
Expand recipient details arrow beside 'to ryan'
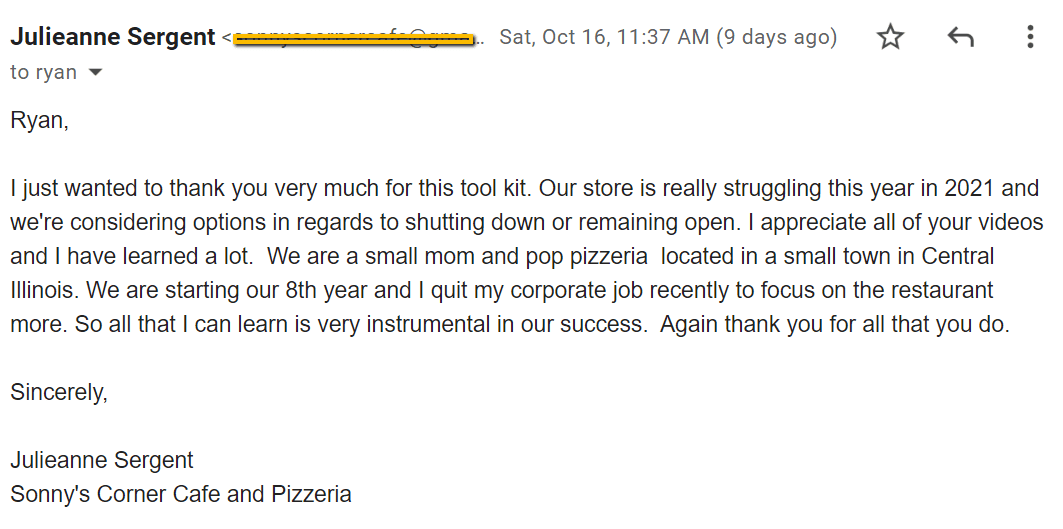tap(96, 73)
